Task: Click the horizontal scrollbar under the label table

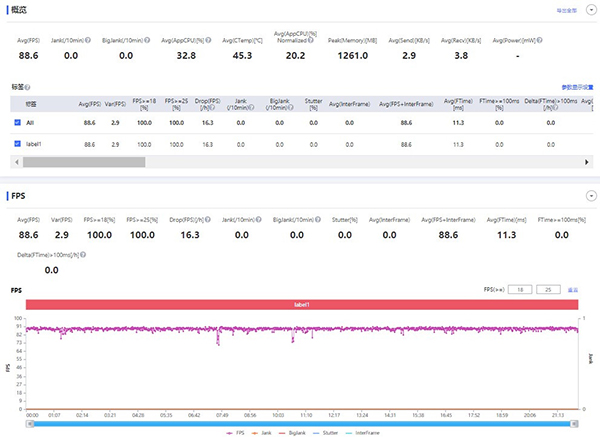Action: click(80, 161)
